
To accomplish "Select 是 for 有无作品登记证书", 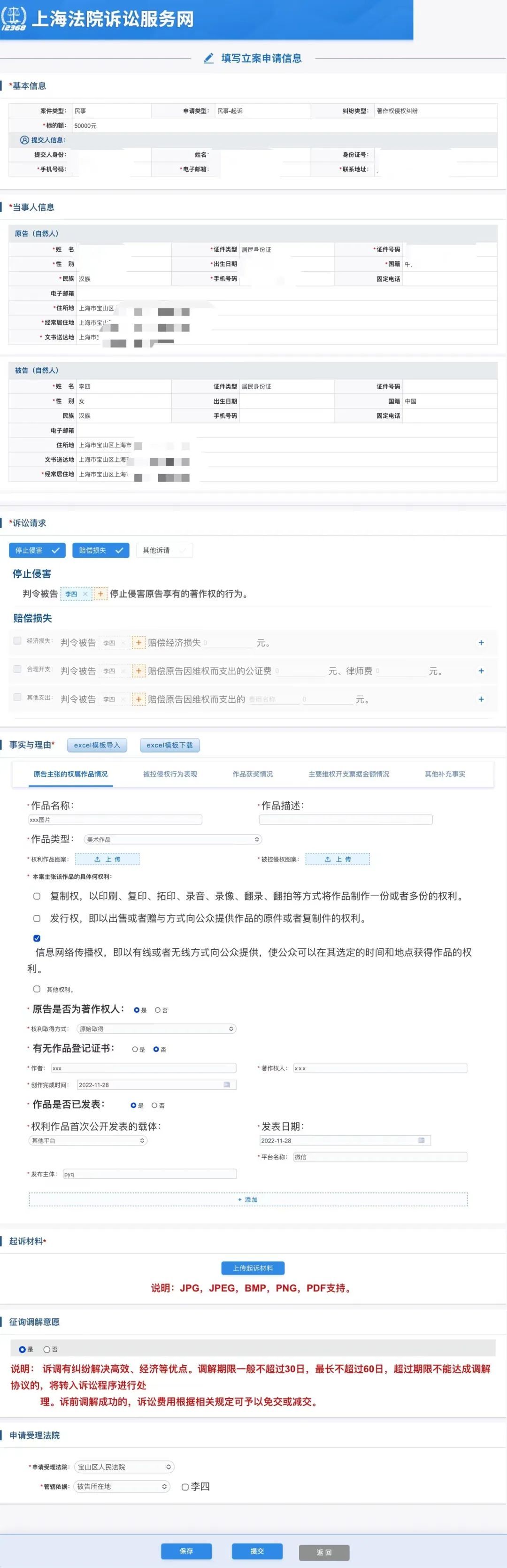I will pos(135,1049).
